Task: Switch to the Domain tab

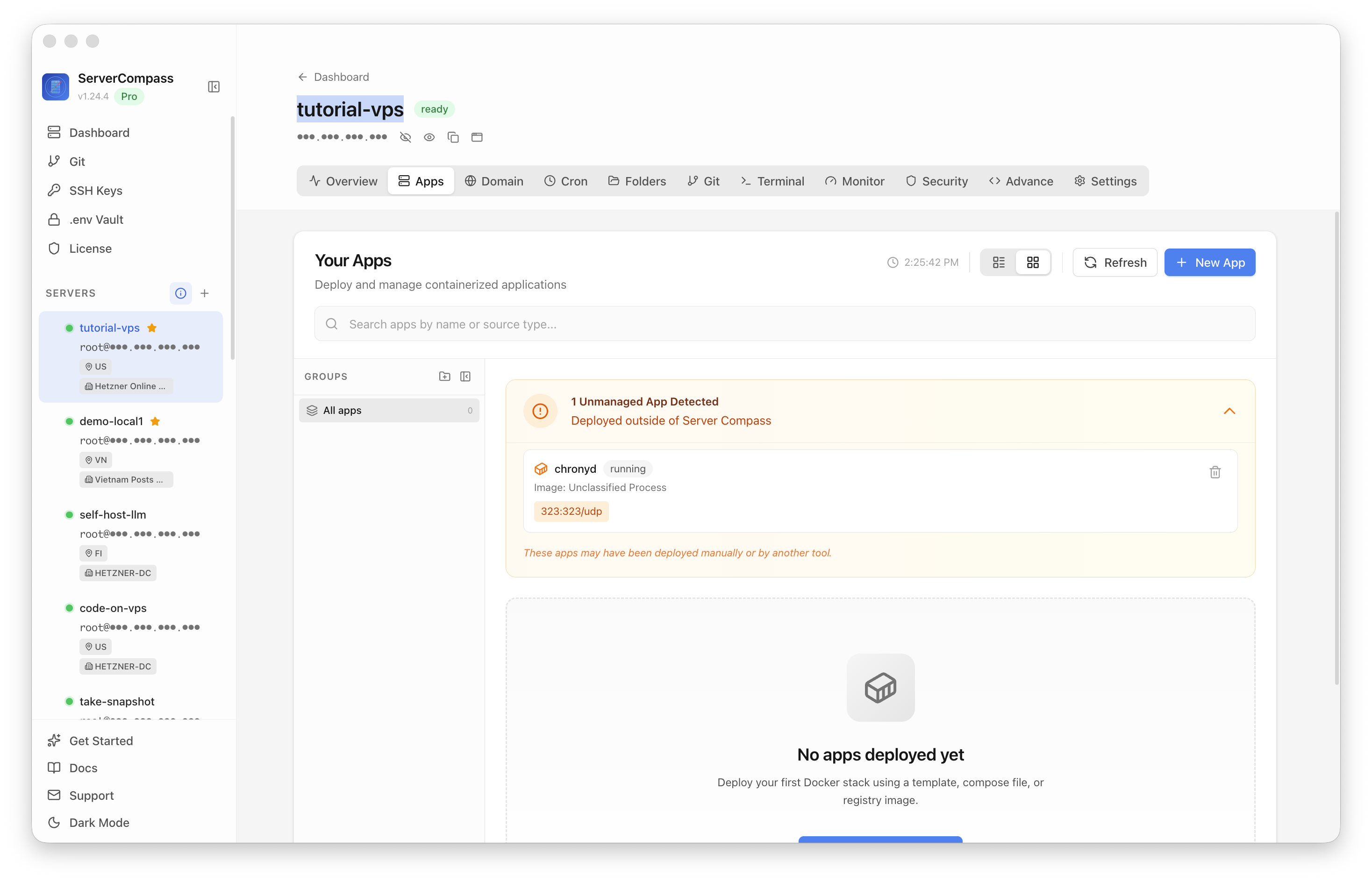Action: coord(494,181)
